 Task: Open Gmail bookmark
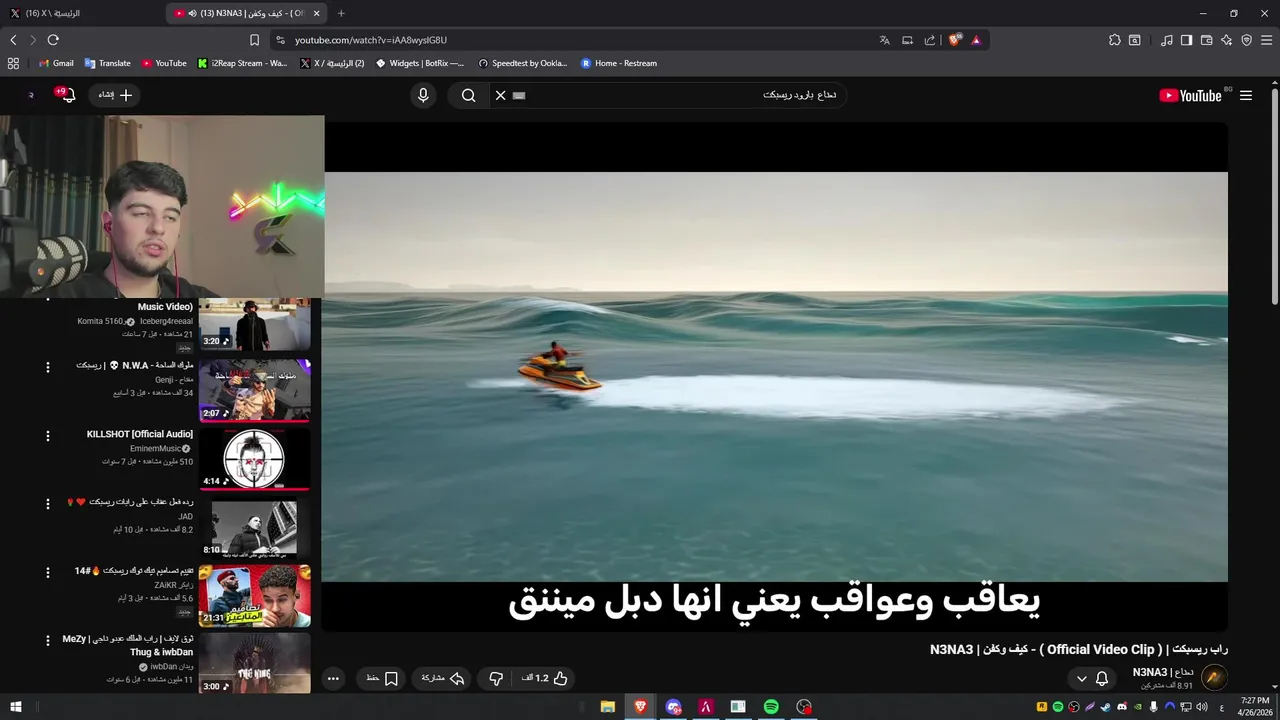56,63
